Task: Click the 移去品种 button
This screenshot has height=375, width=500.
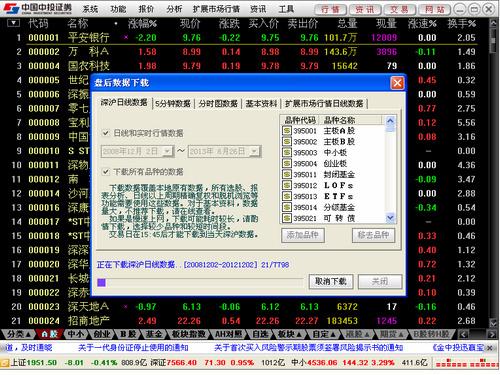Action: point(373,235)
